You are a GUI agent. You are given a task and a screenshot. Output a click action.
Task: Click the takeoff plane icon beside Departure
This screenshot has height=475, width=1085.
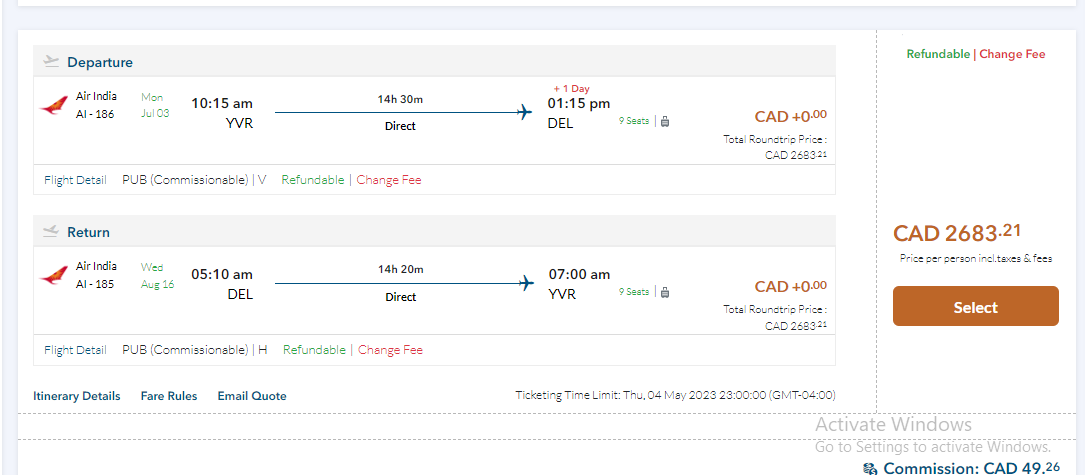pos(52,62)
